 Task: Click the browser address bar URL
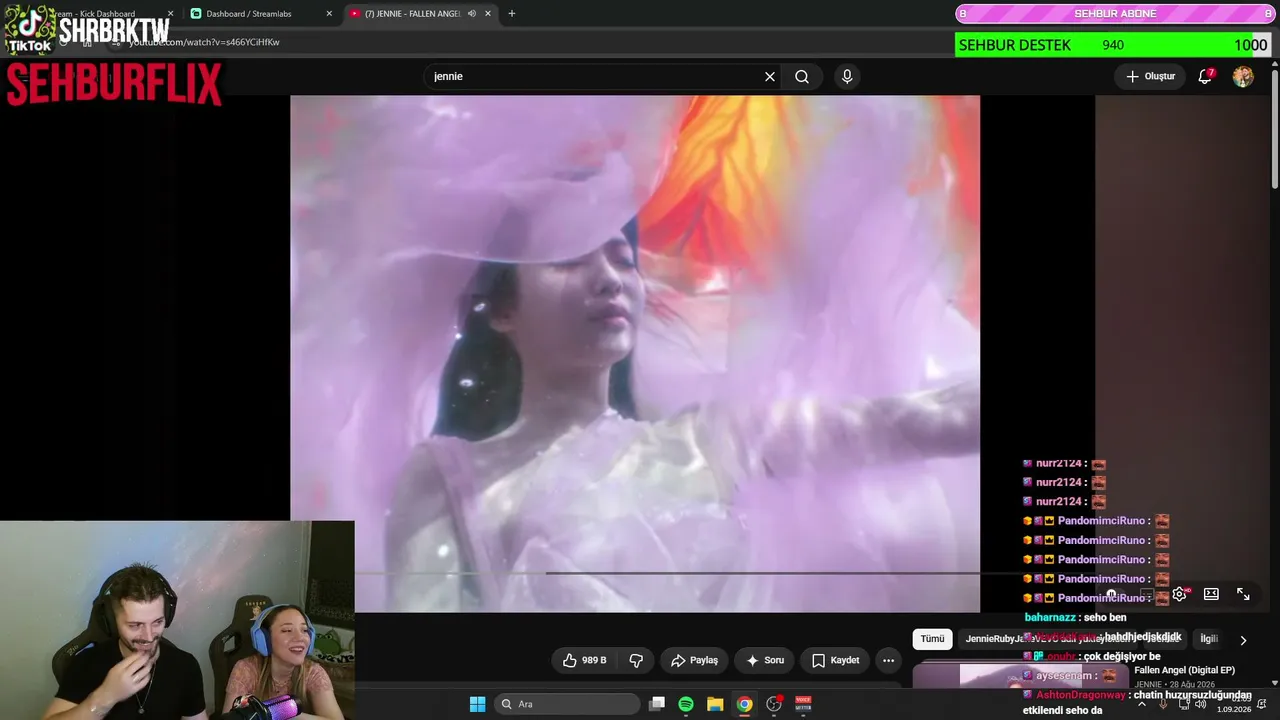point(204,43)
